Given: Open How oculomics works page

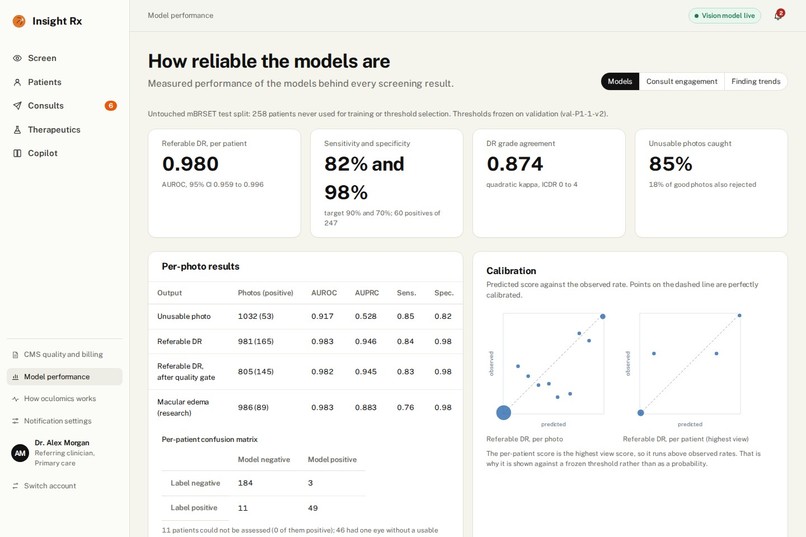Looking at the screenshot, I should tap(64, 399).
